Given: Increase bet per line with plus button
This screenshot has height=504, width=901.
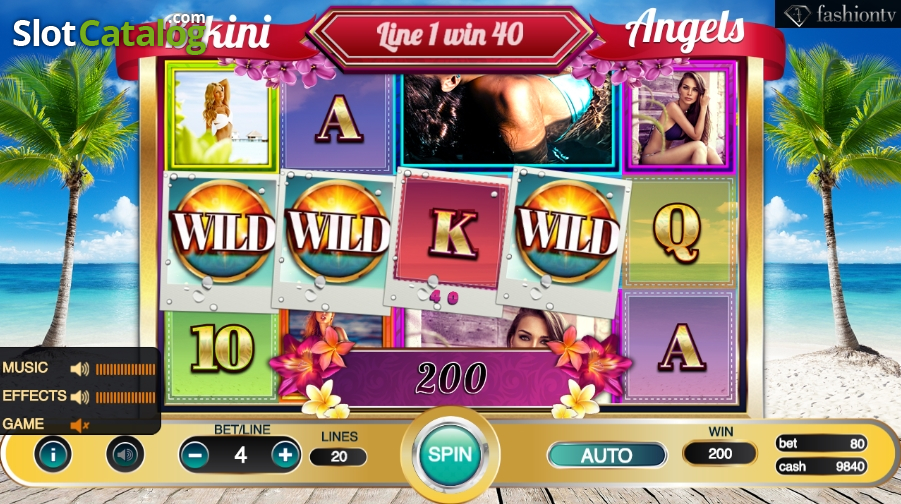Looking at the screenshot, I should tap(285, 455).
